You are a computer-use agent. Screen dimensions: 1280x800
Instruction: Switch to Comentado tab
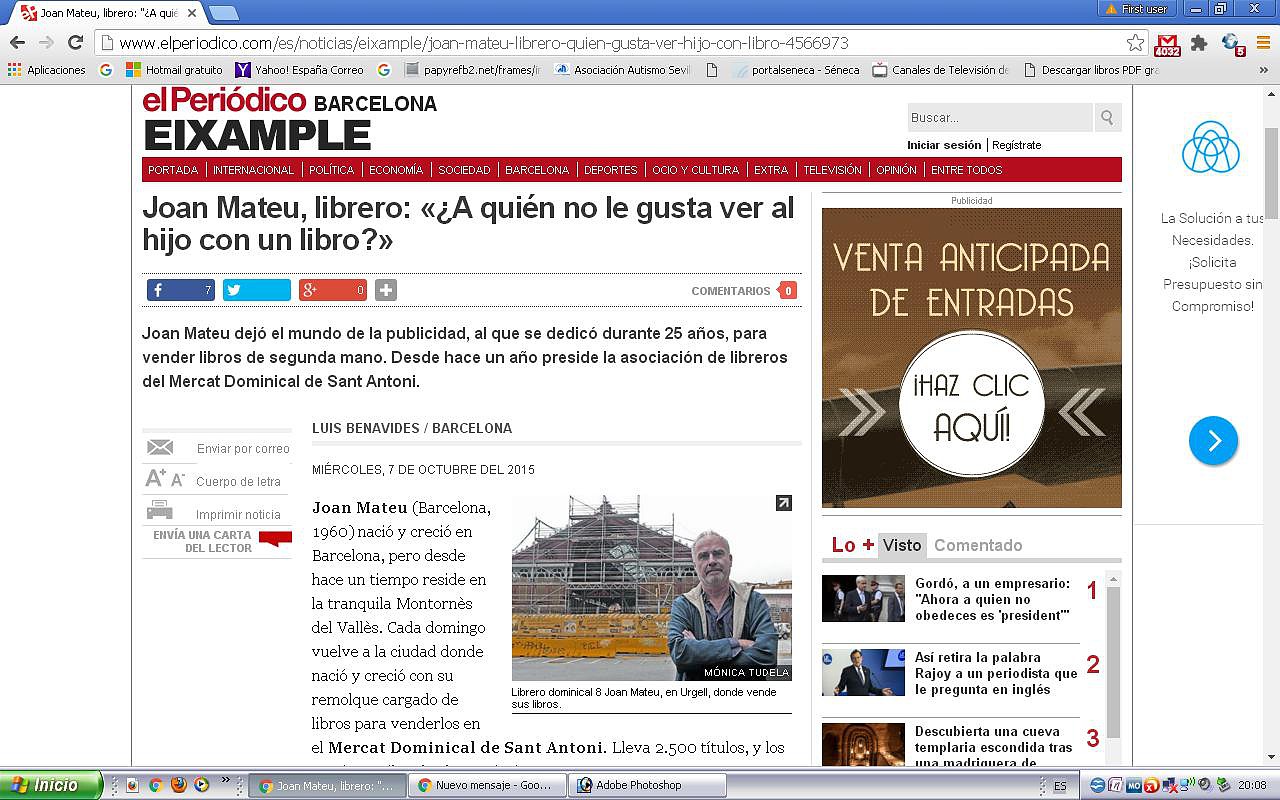(x=977, y=545)
